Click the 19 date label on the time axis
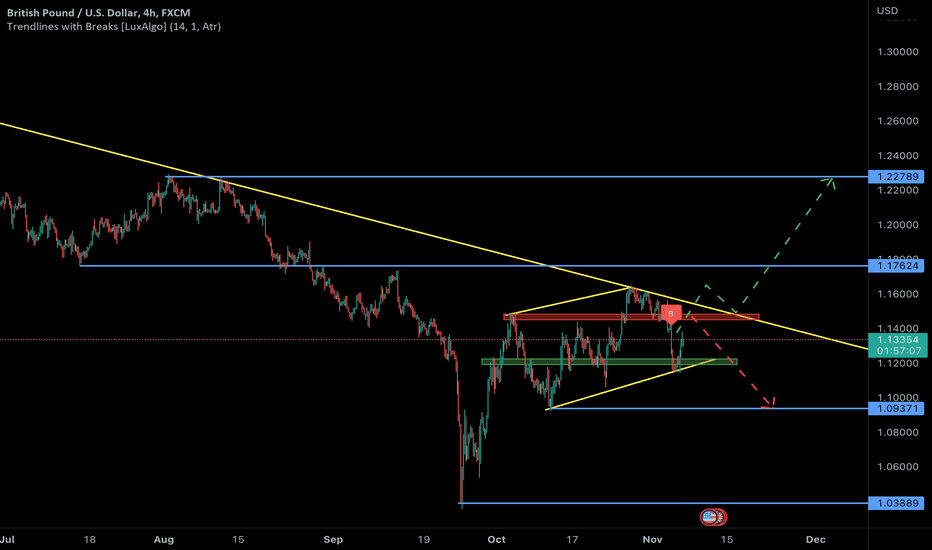Viewport: 932px width, 550px height. coord(423,539)
